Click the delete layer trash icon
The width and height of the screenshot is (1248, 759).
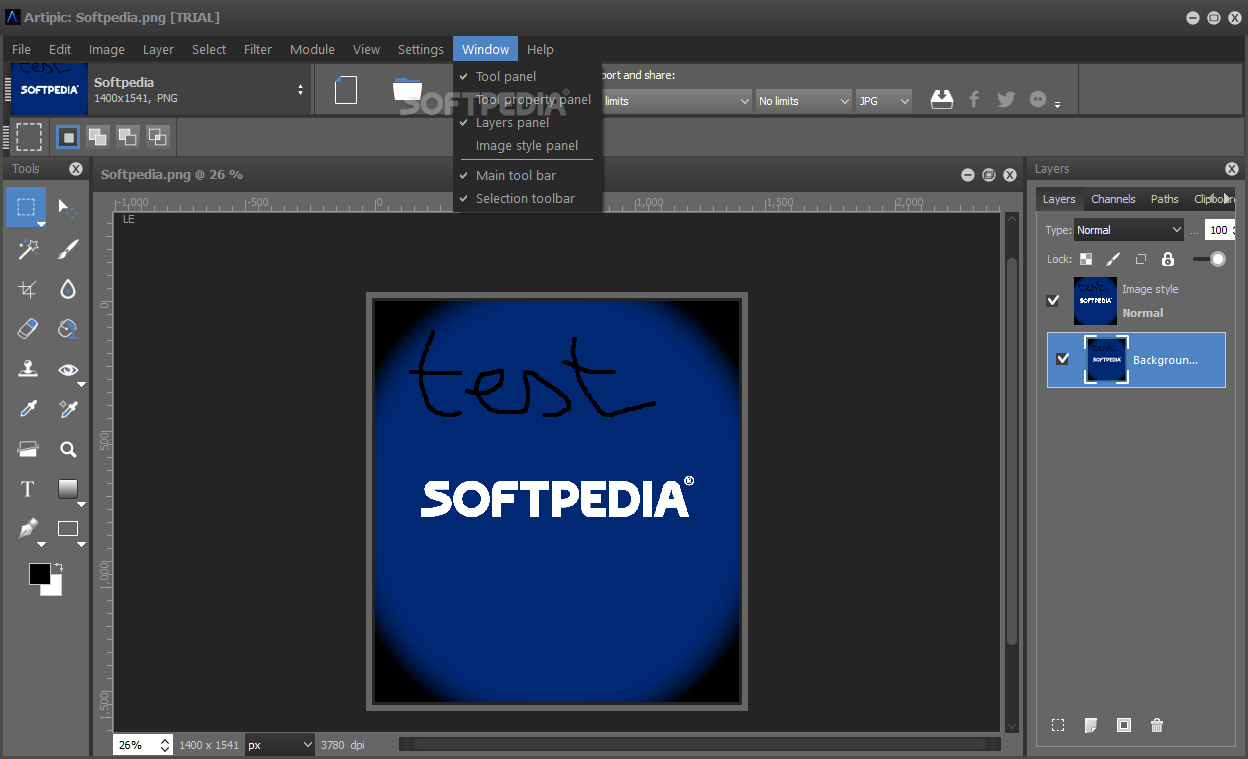click(x=1157, y=725)
